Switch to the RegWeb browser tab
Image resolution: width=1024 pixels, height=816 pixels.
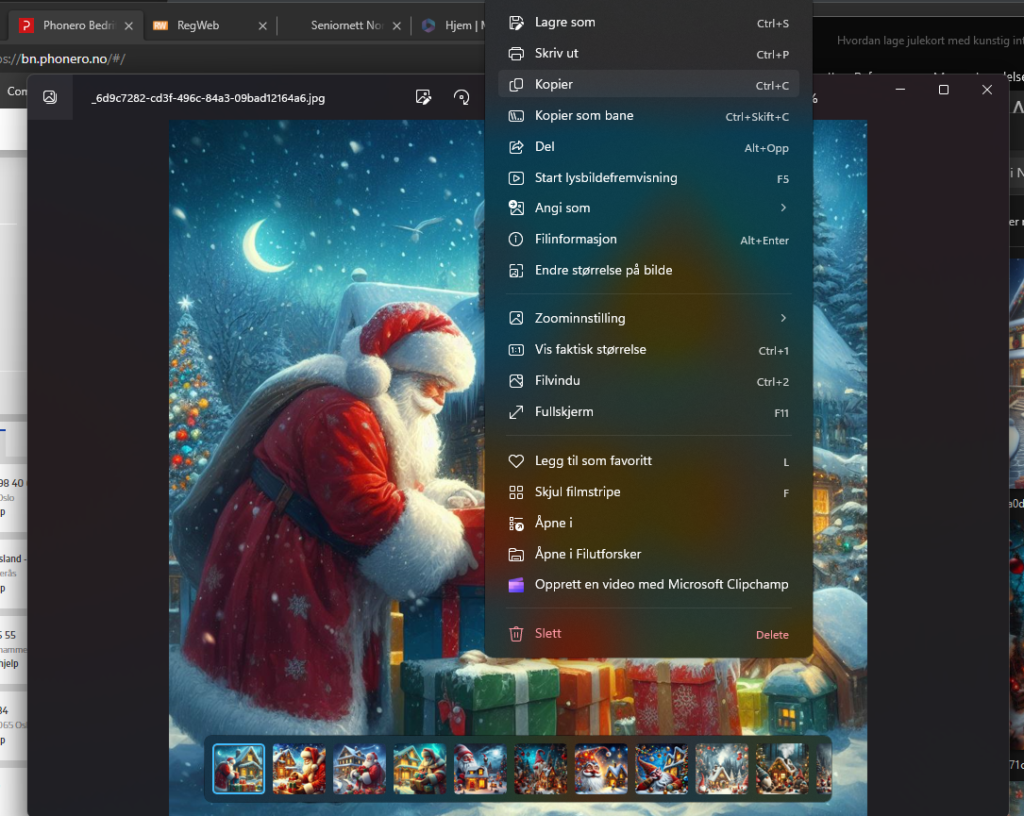[199, 26]
